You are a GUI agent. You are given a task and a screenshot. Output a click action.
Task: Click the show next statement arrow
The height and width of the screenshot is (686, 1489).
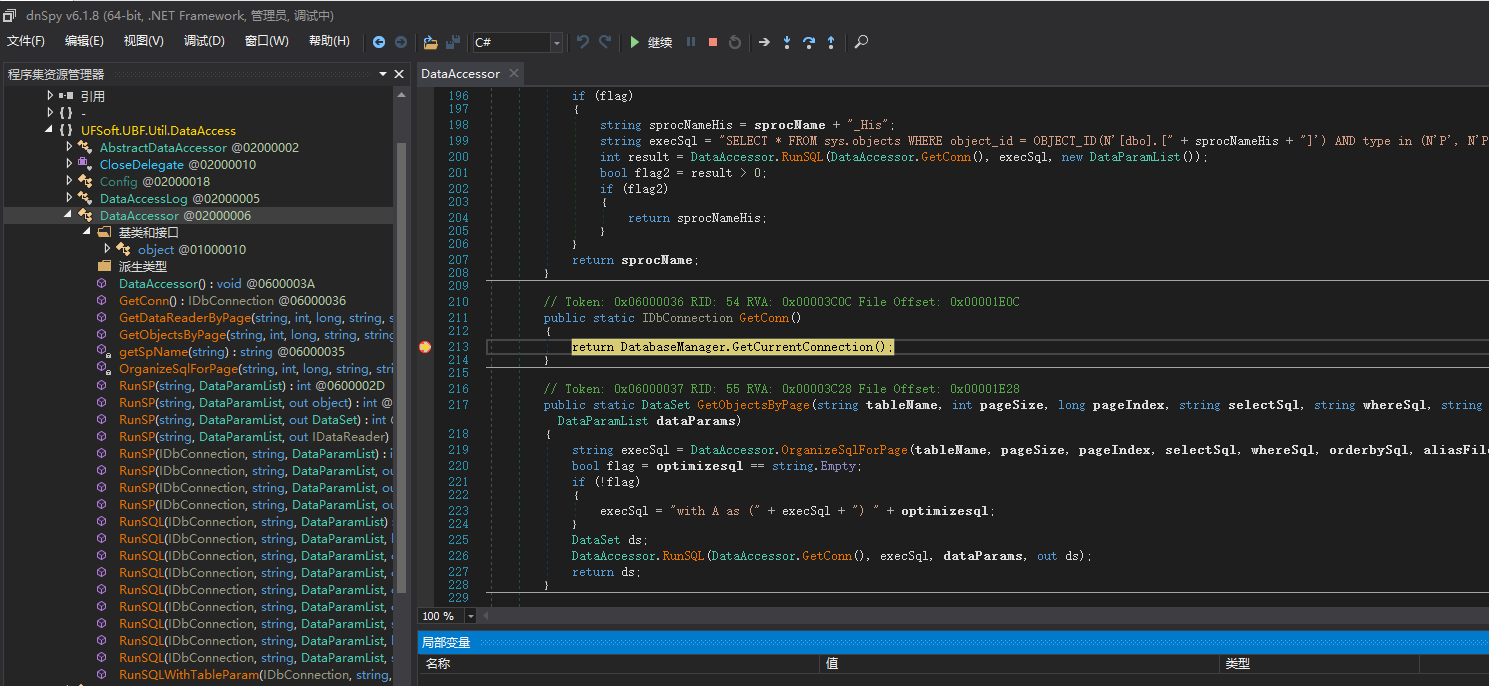click(x=764, y=42)
